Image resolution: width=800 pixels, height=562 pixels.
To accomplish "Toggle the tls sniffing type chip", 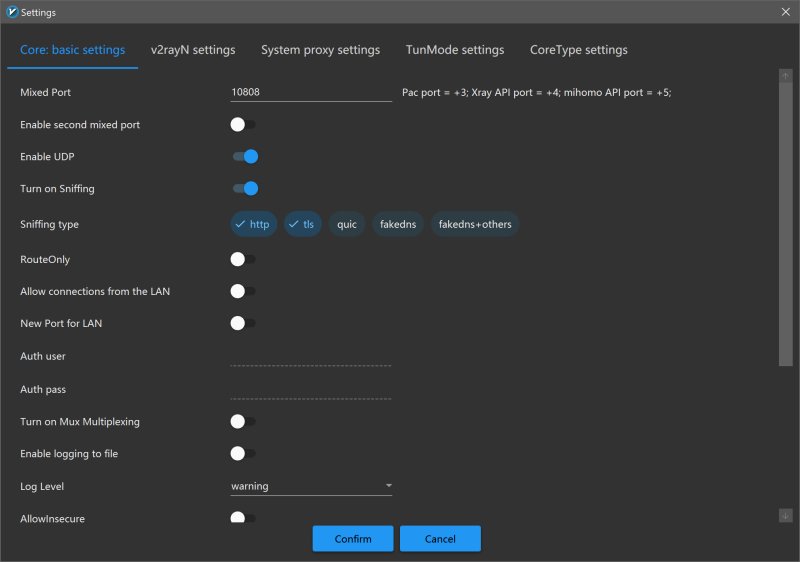I will tap(302, 224).
